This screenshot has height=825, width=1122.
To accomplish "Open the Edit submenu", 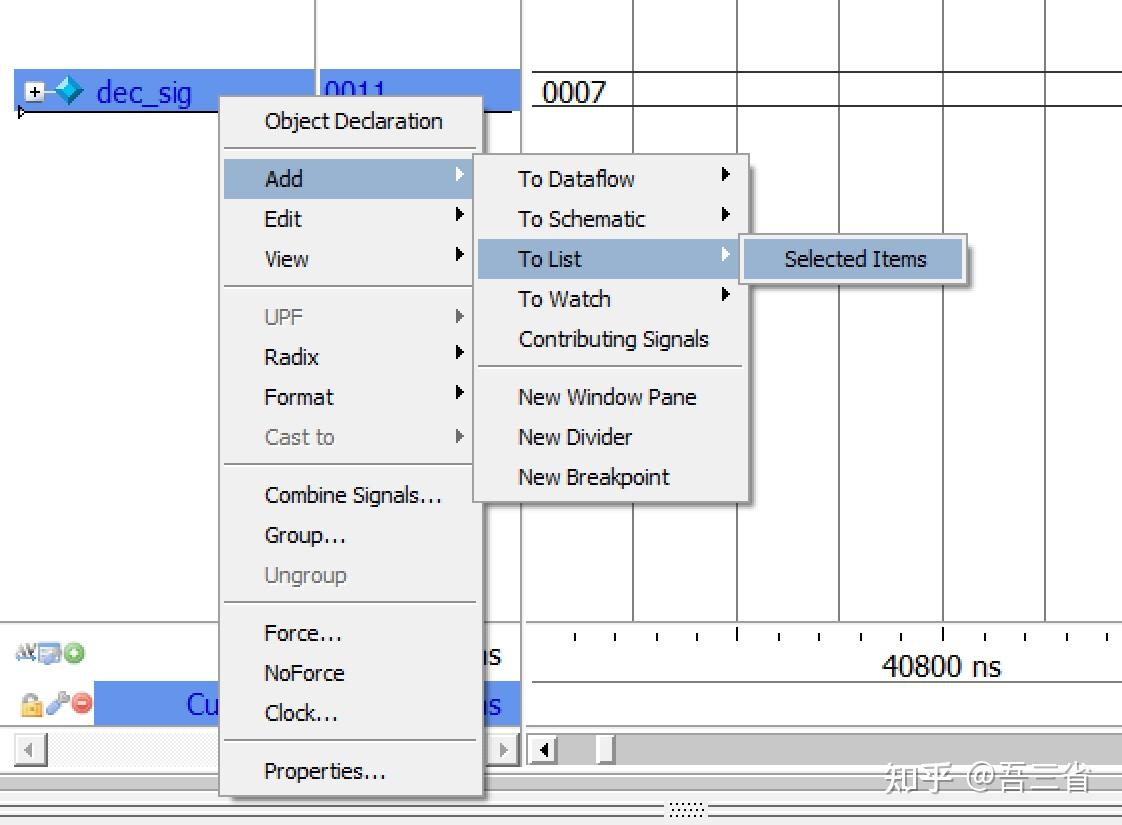I will coord(348,219).
